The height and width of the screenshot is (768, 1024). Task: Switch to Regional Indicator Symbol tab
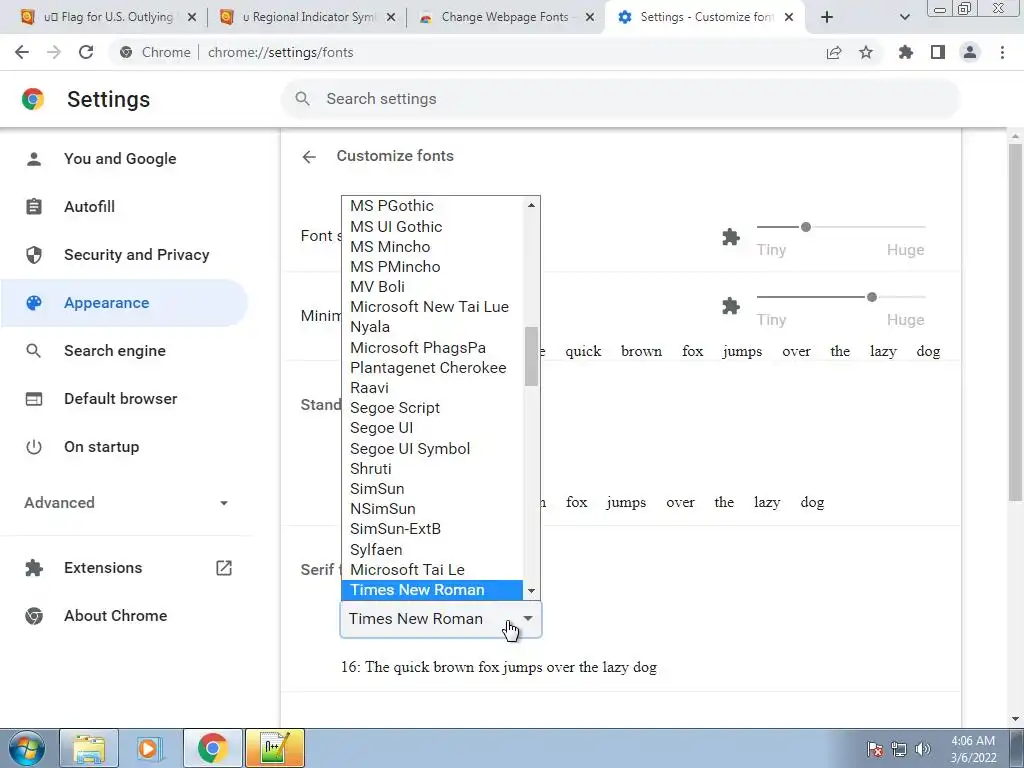click(308, 17)
